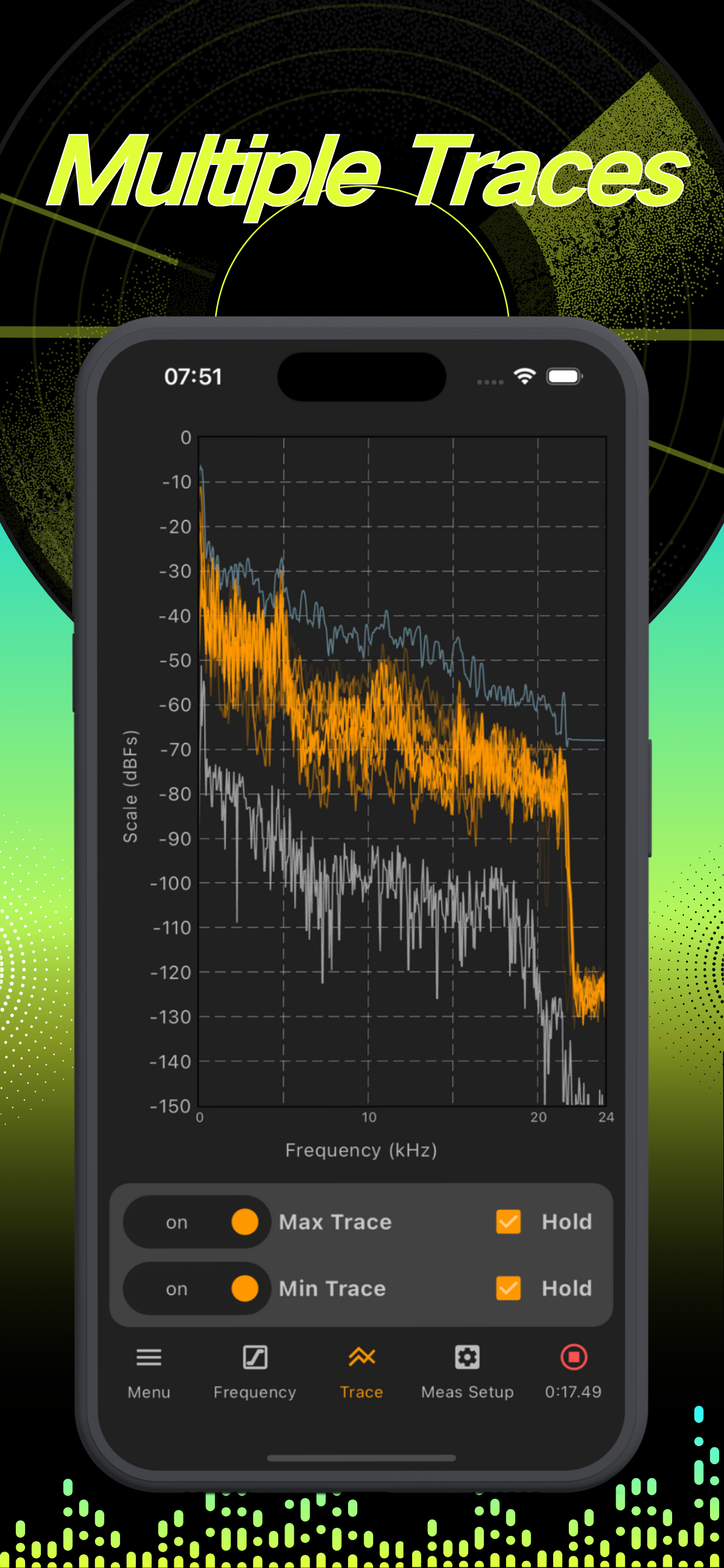Image resolution: width=724 pixels, height=1568 pixels.
Task: Tap the -70 value on the scale axis
Action: pos(176,750)
